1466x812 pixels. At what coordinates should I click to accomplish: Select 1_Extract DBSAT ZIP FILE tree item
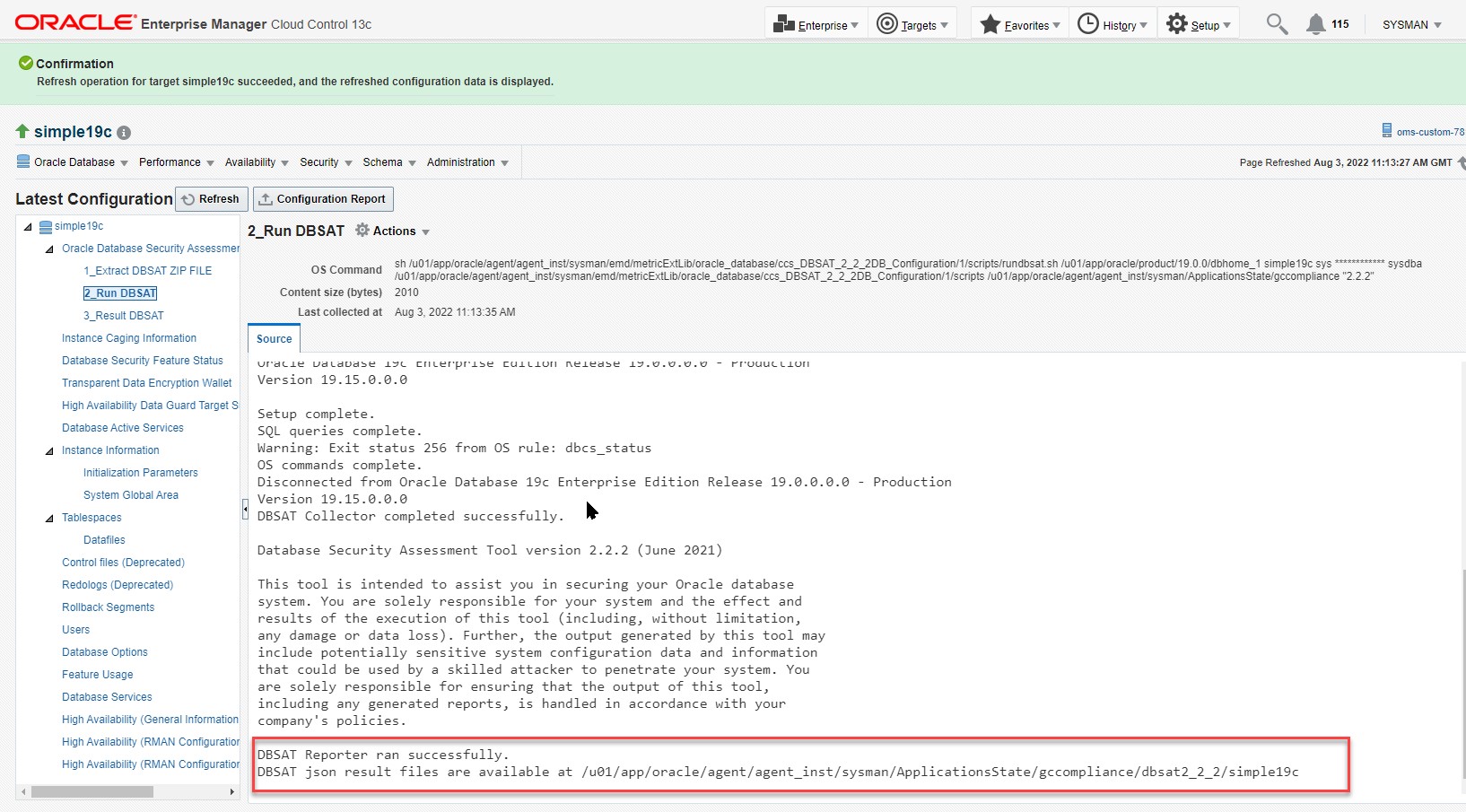pyautogui.click(x=148, y=271)
